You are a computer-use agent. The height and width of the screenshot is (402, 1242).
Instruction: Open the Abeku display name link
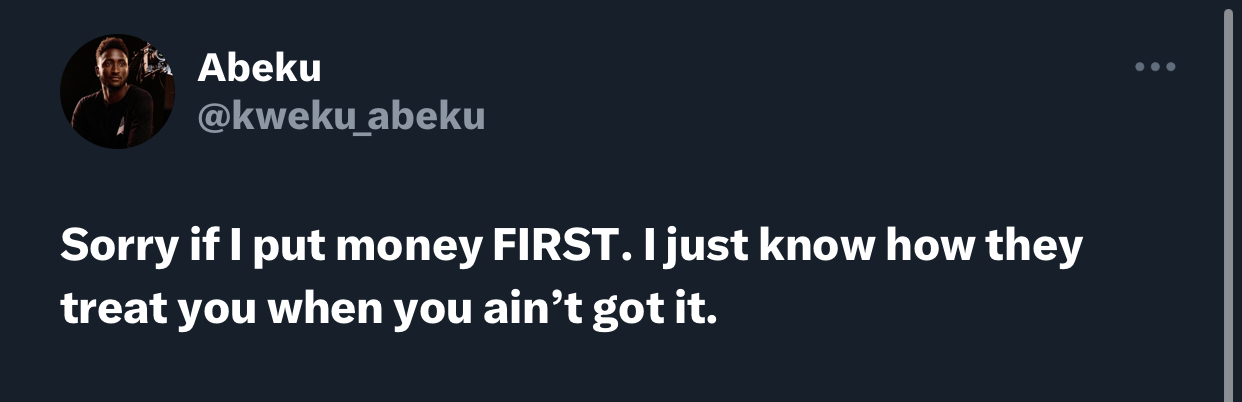click(x=259, y=68)
